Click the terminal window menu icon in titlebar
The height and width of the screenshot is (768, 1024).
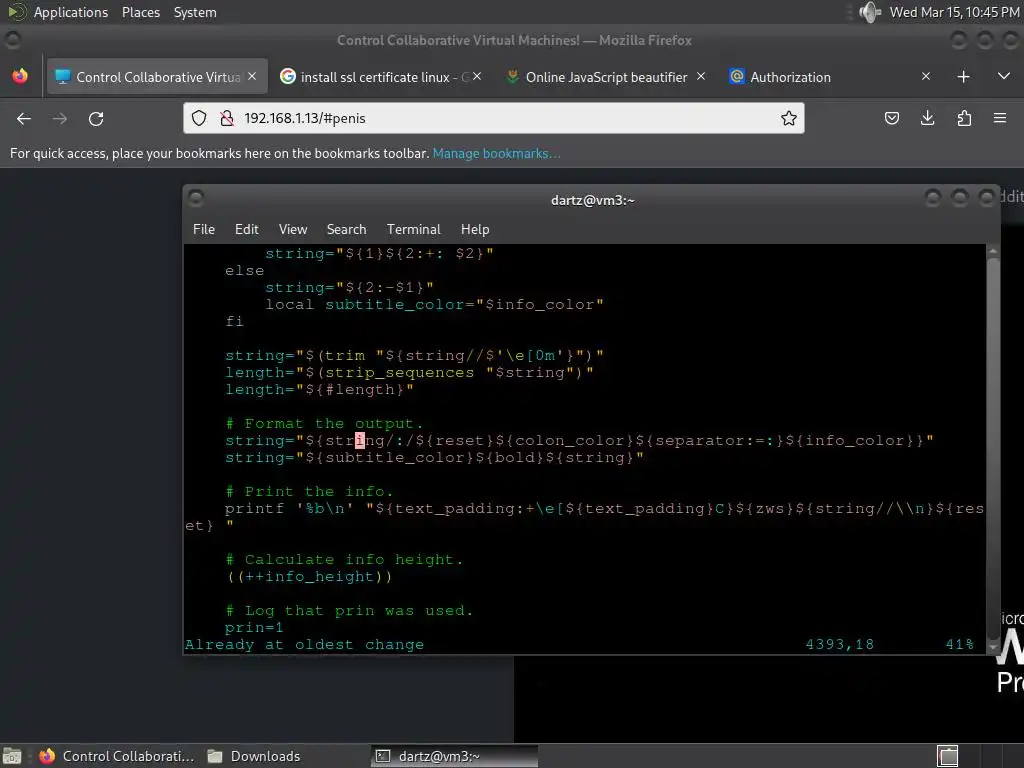(x=196, y=197)
